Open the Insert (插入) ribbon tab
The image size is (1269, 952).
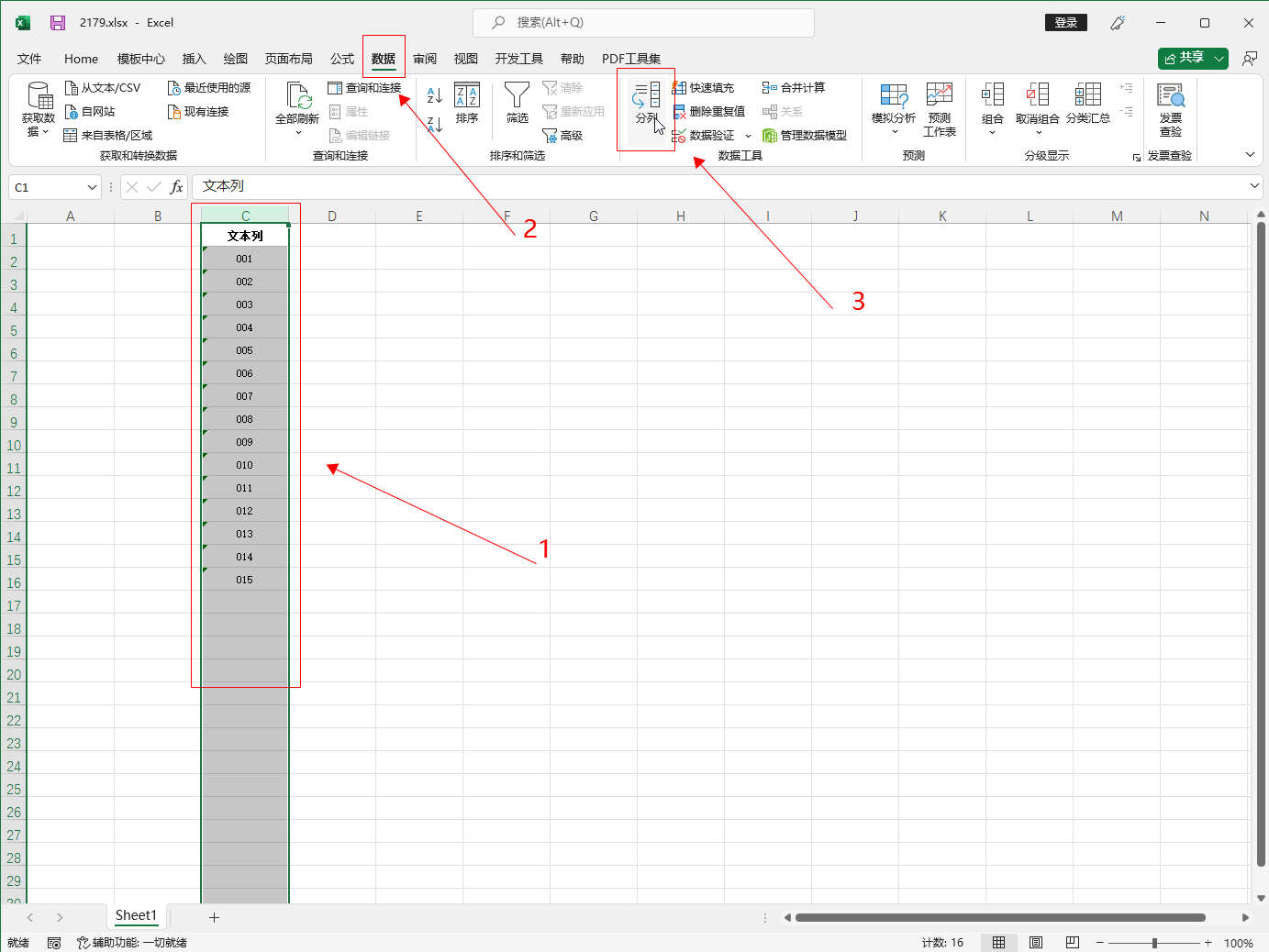pyautogui.click(x=194, y=59)
